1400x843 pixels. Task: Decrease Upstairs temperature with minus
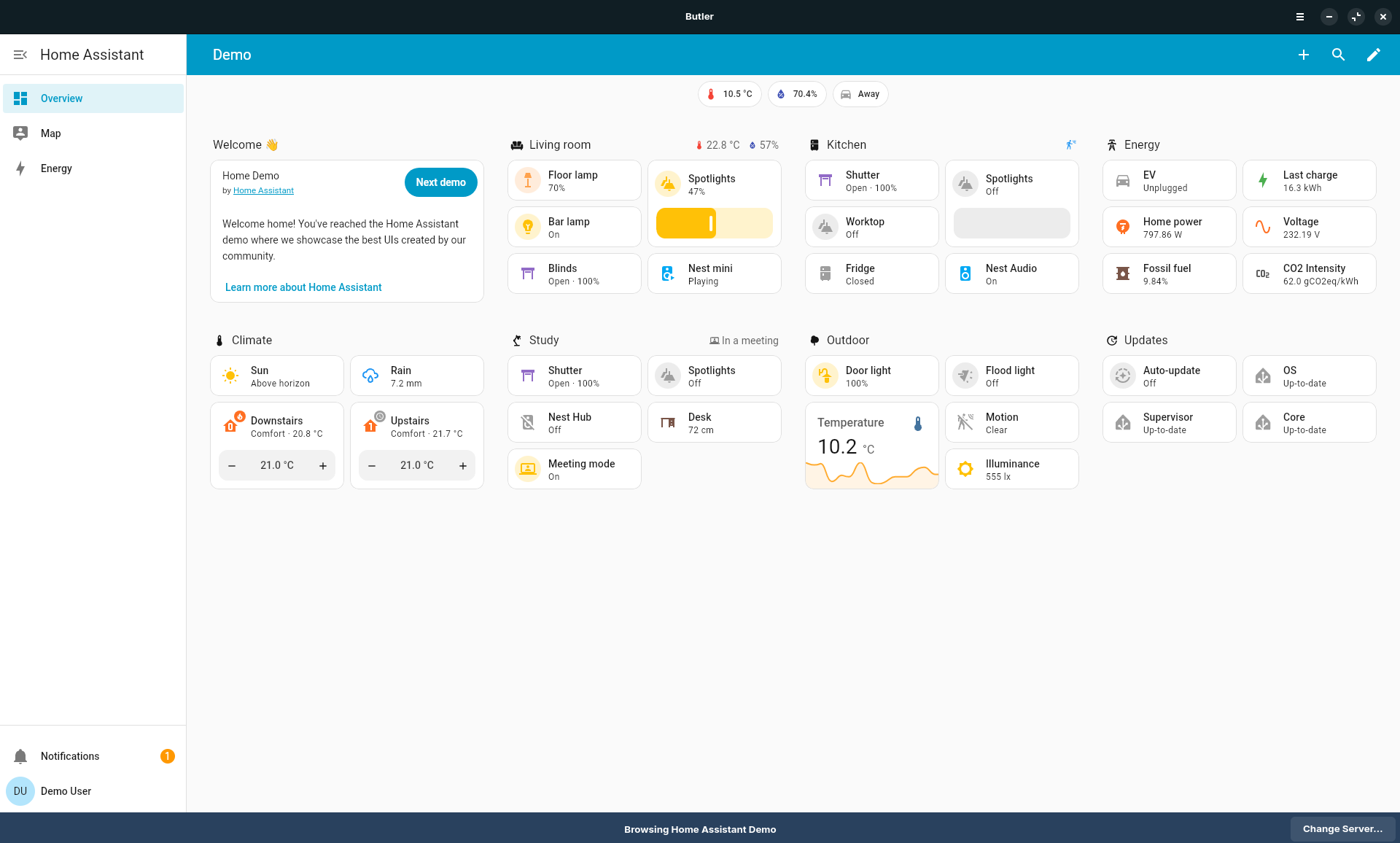tap(372, 465)
